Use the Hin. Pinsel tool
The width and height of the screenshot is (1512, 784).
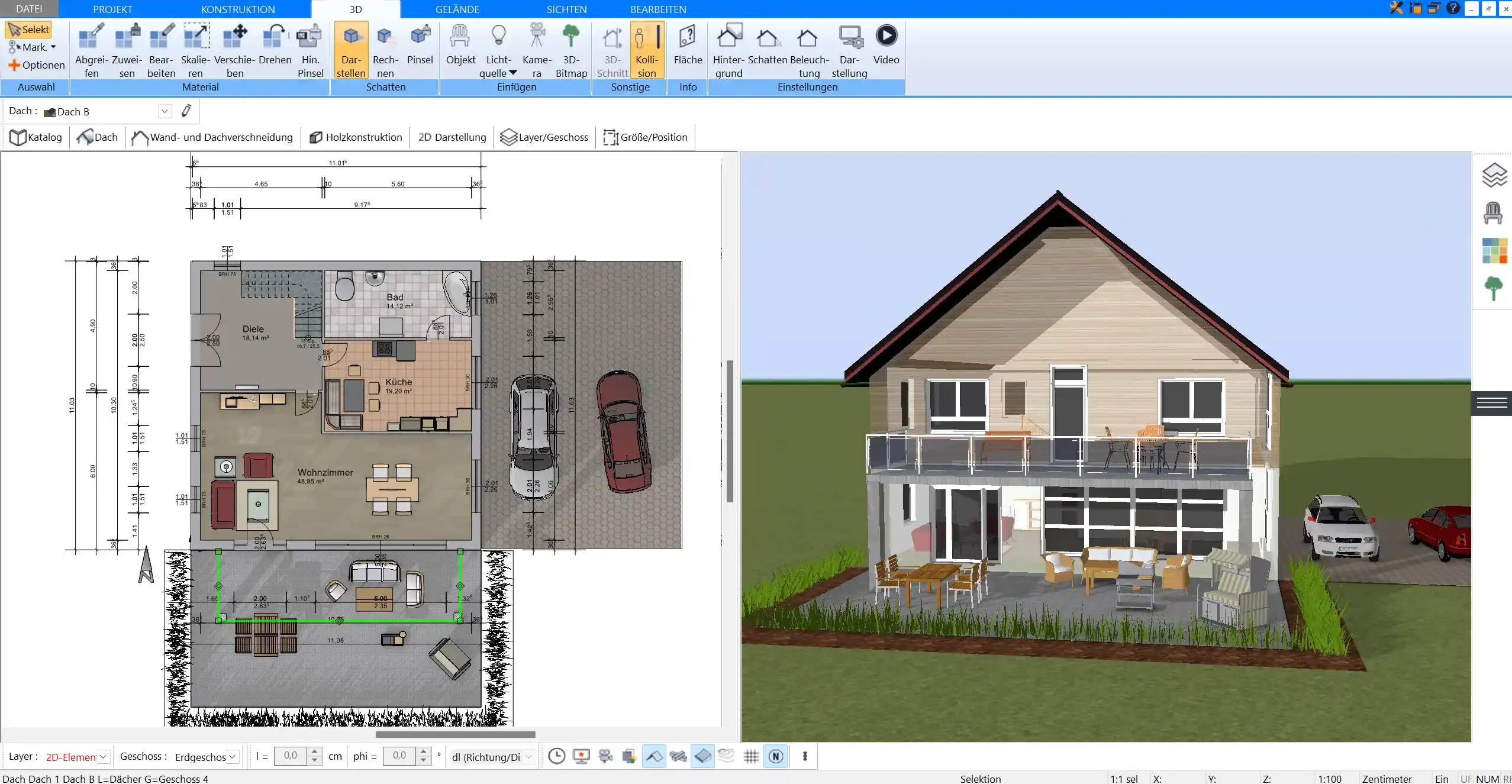310,50
